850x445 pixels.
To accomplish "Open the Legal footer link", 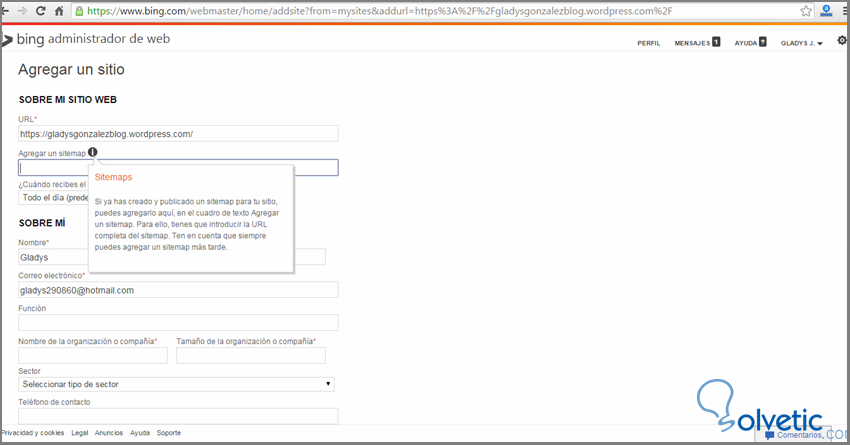I will point(80,433).
